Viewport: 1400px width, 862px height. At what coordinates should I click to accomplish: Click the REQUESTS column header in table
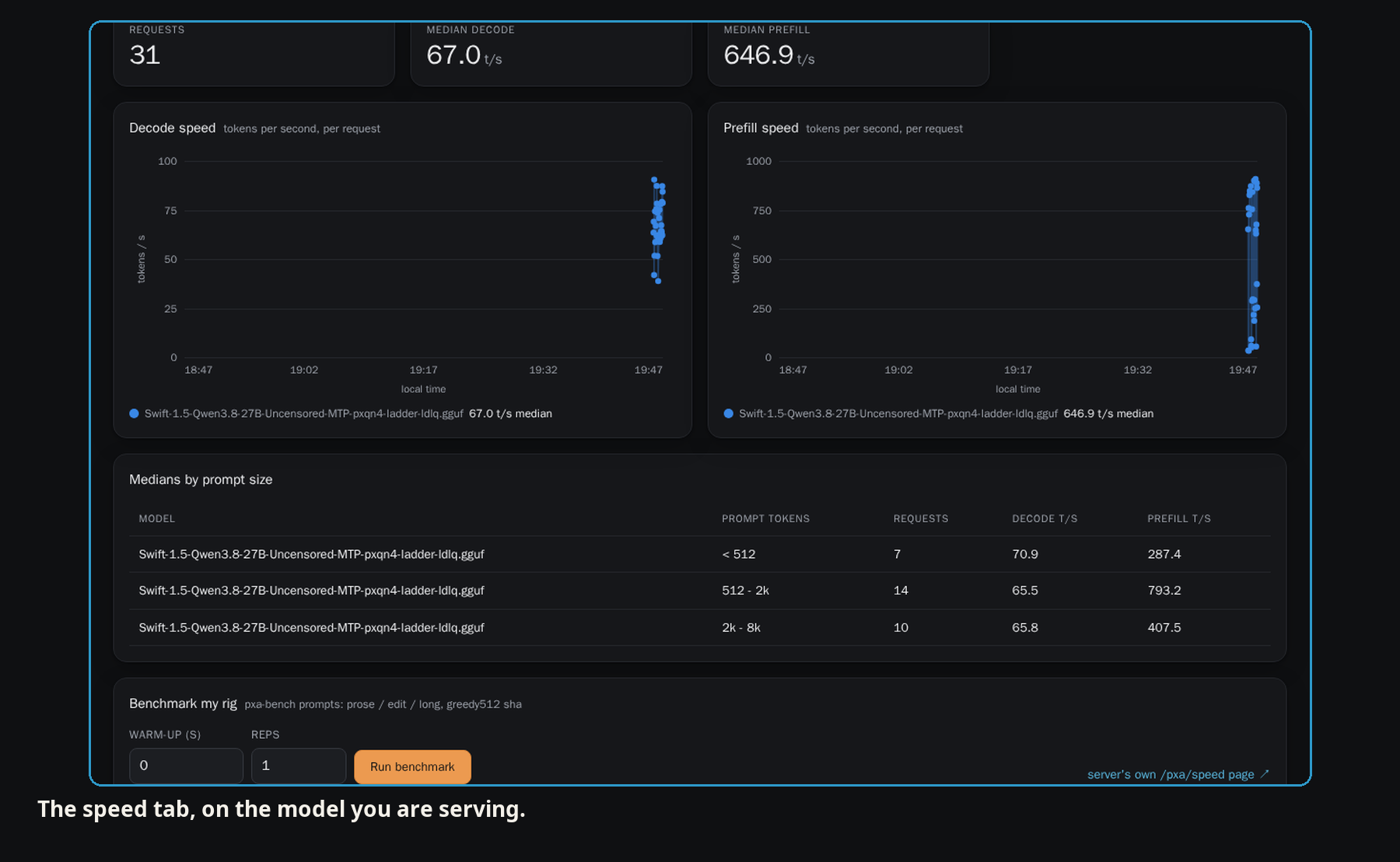click(920, 518)
